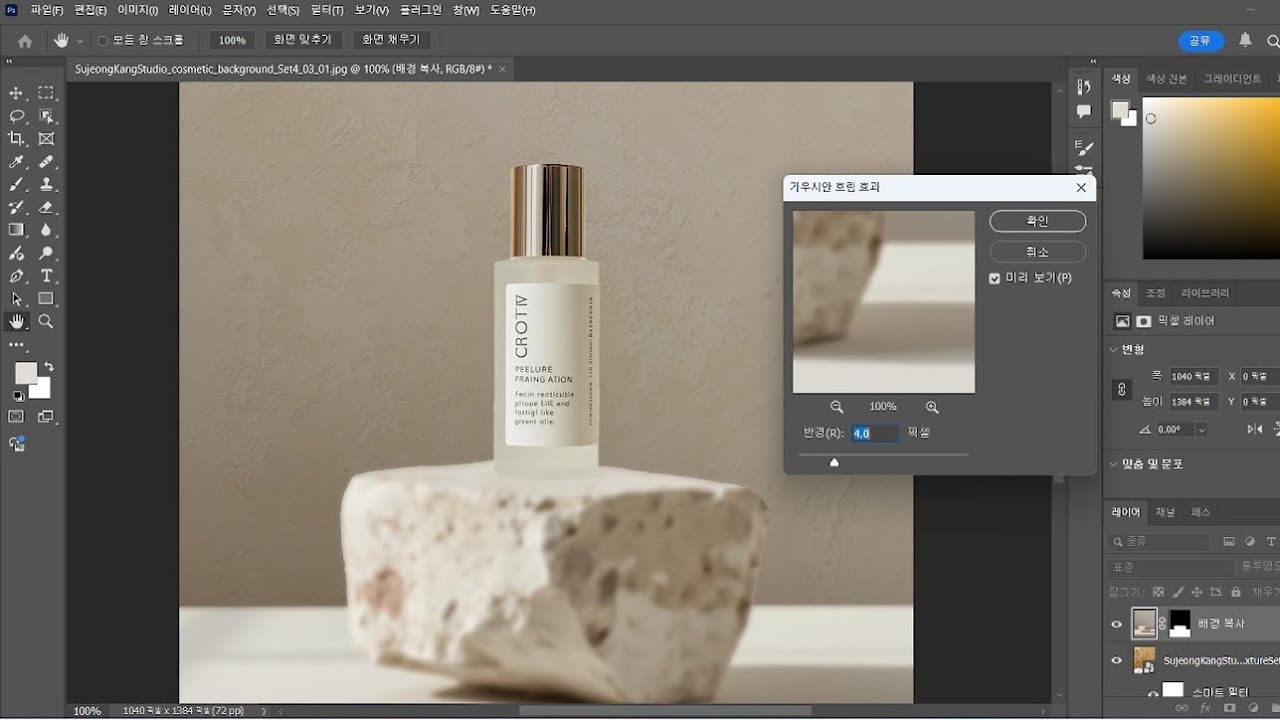Open the layer blend mode 표준 dropdown

(x=1171, y=567)
